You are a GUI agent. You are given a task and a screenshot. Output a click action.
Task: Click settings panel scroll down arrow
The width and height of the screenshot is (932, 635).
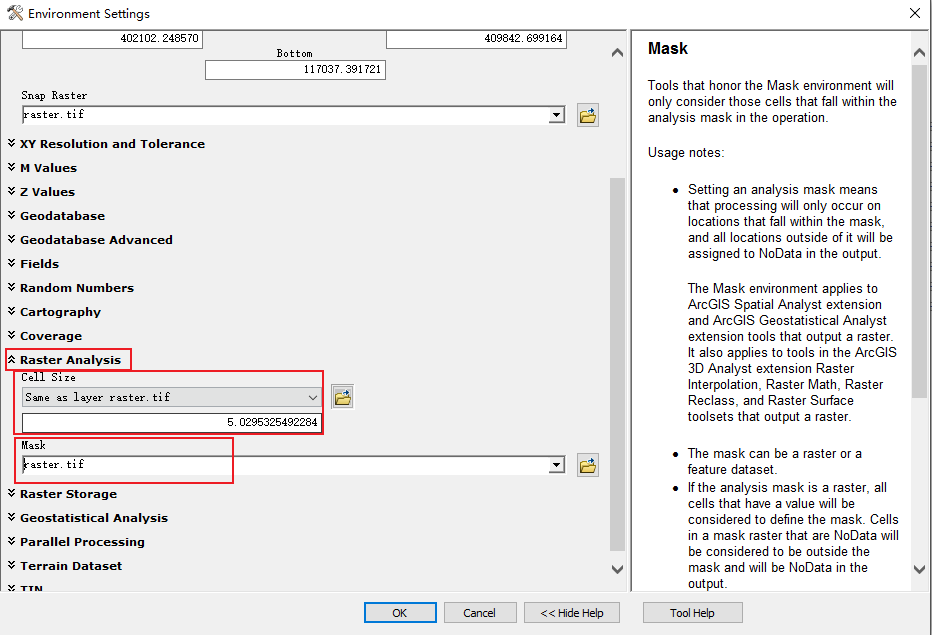pos(618,569)
